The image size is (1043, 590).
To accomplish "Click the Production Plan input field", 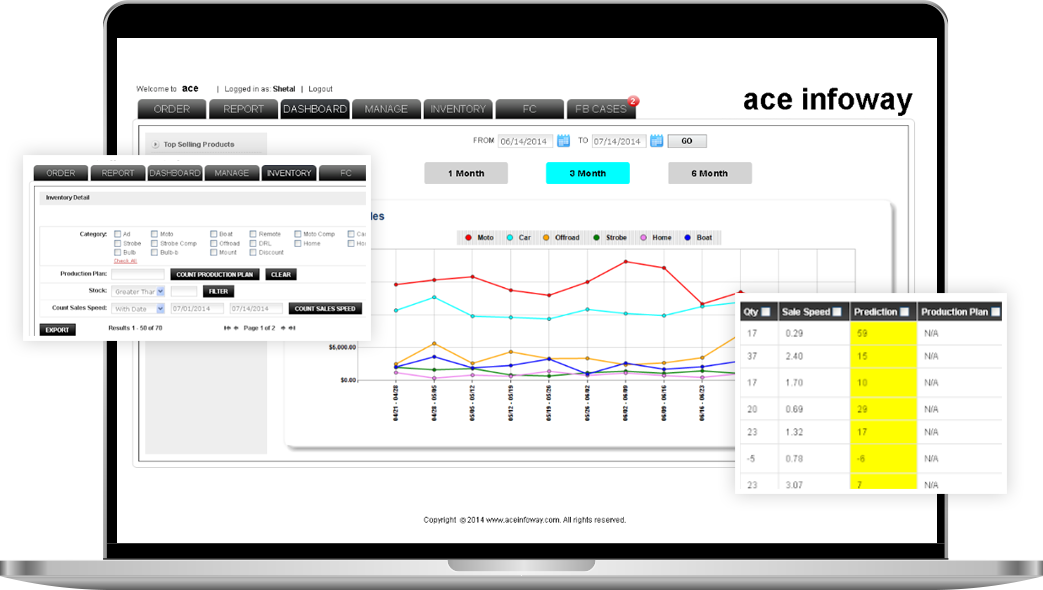I will [x=138, y=274].
